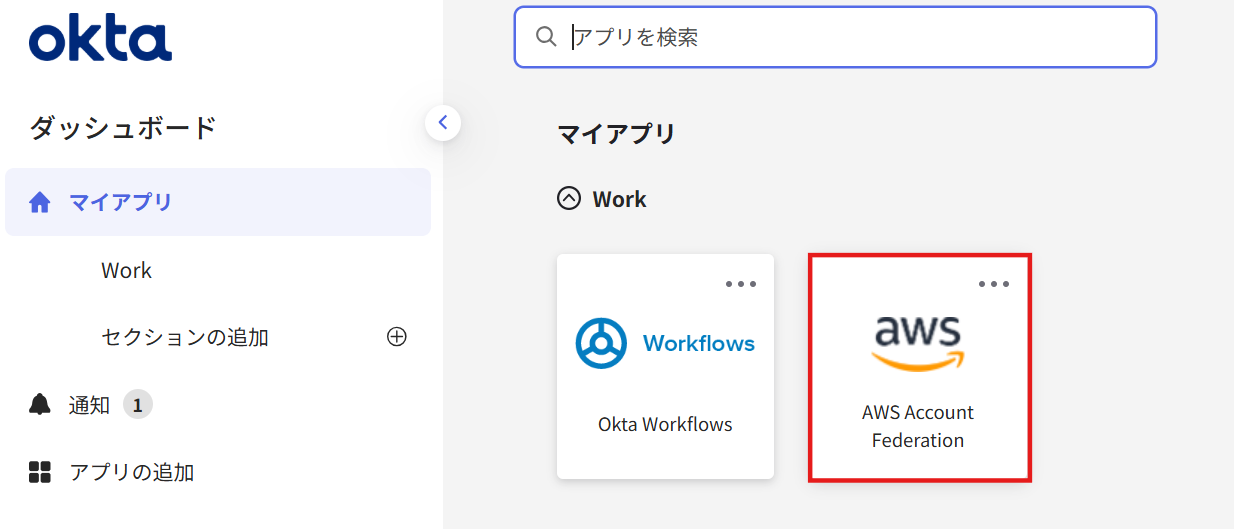
Task: Click the plus icon for セクションの追加
Action: (x=397, y=337)
